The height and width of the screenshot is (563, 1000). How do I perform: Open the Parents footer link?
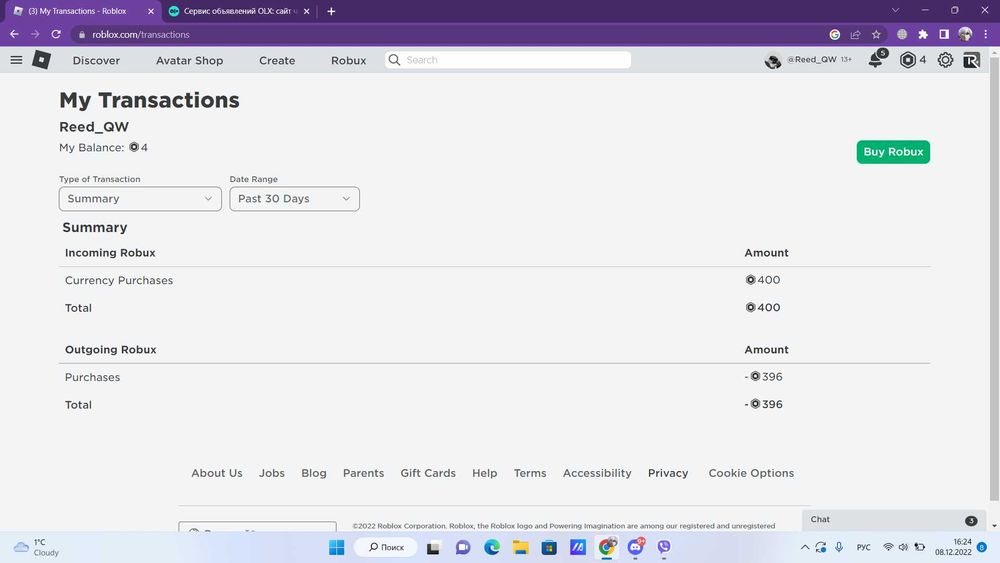tap(364, 473)
